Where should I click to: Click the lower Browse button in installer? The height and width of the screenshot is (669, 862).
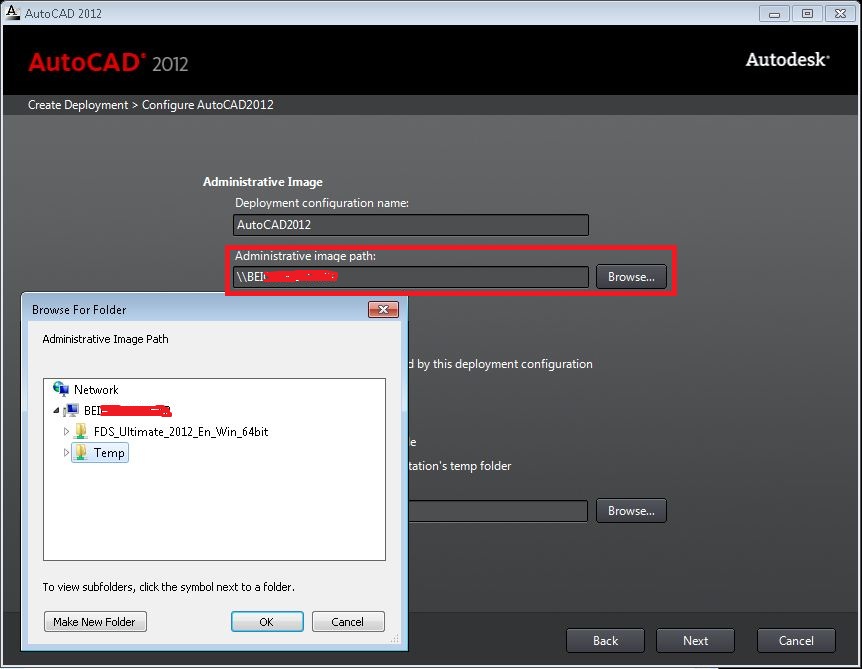point(631,511)
